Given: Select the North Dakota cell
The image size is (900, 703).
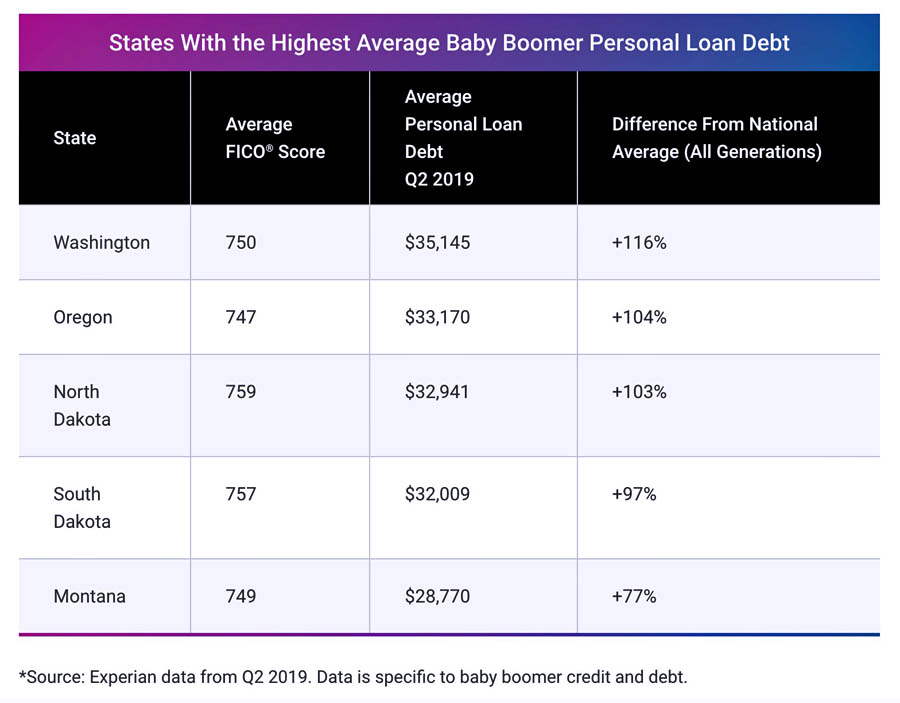Looking at the screenshot, I should [82, 405].
